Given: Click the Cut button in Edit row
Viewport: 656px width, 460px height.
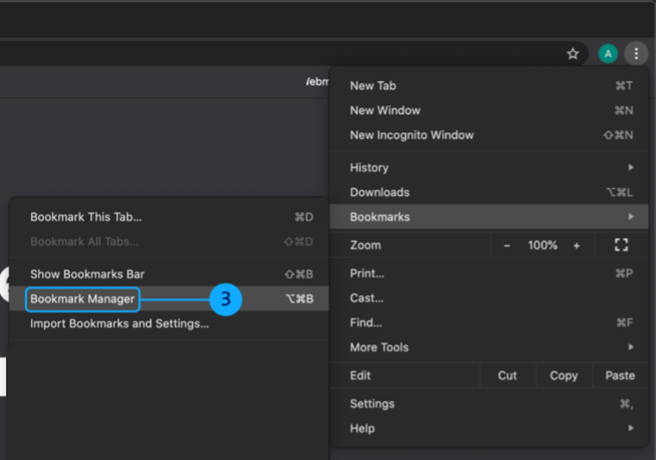Looking at the screenshot, I should 507,376.
